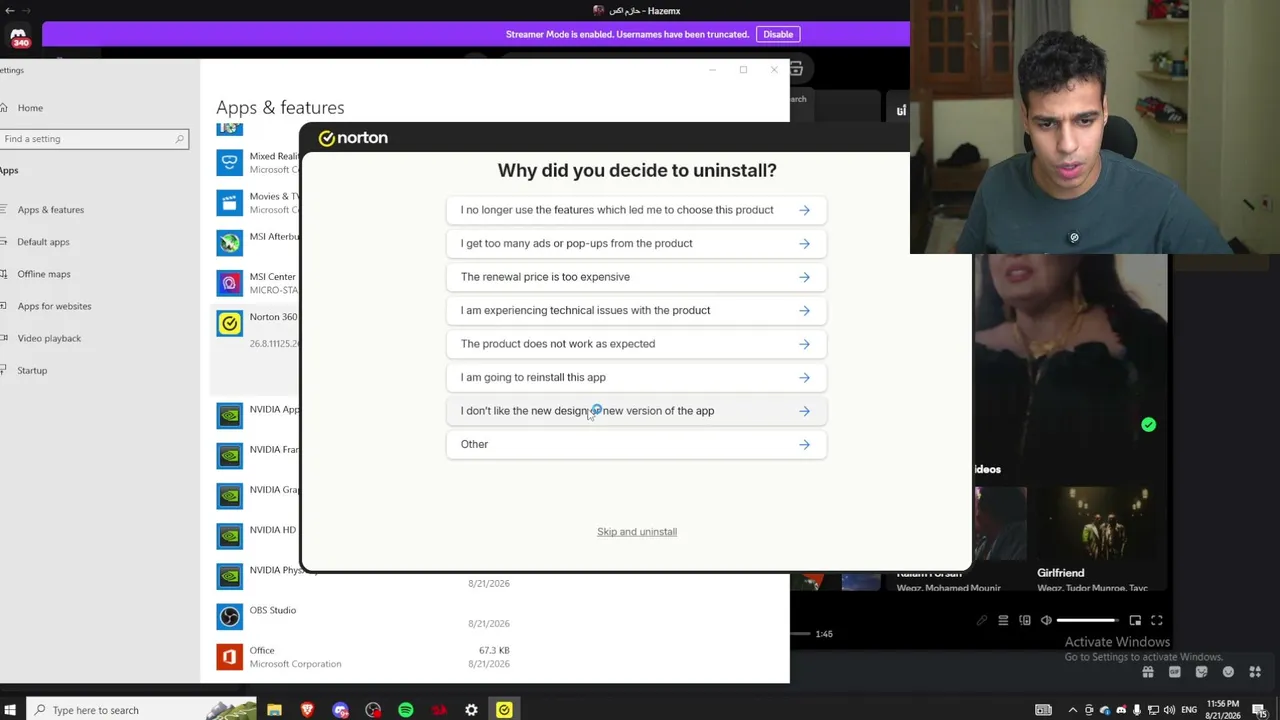
Task: Open Norton icon in the taskbar
Action: (x=504, y=710)
